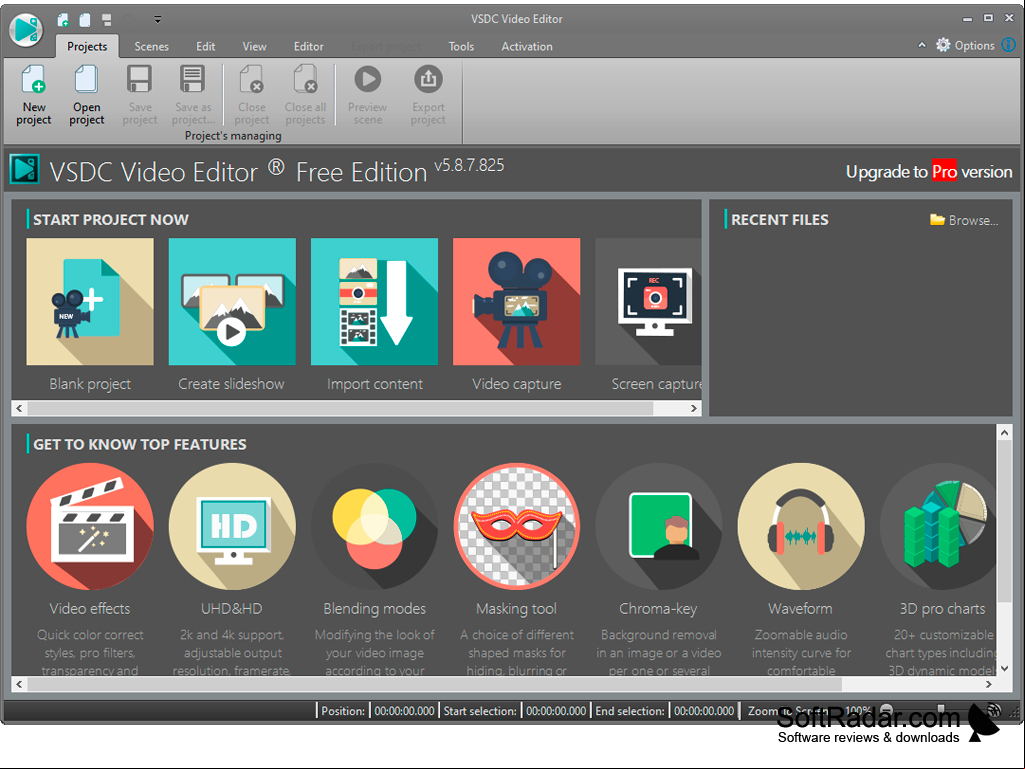
Task: Click Save project ribbon button
Action: 140,95
